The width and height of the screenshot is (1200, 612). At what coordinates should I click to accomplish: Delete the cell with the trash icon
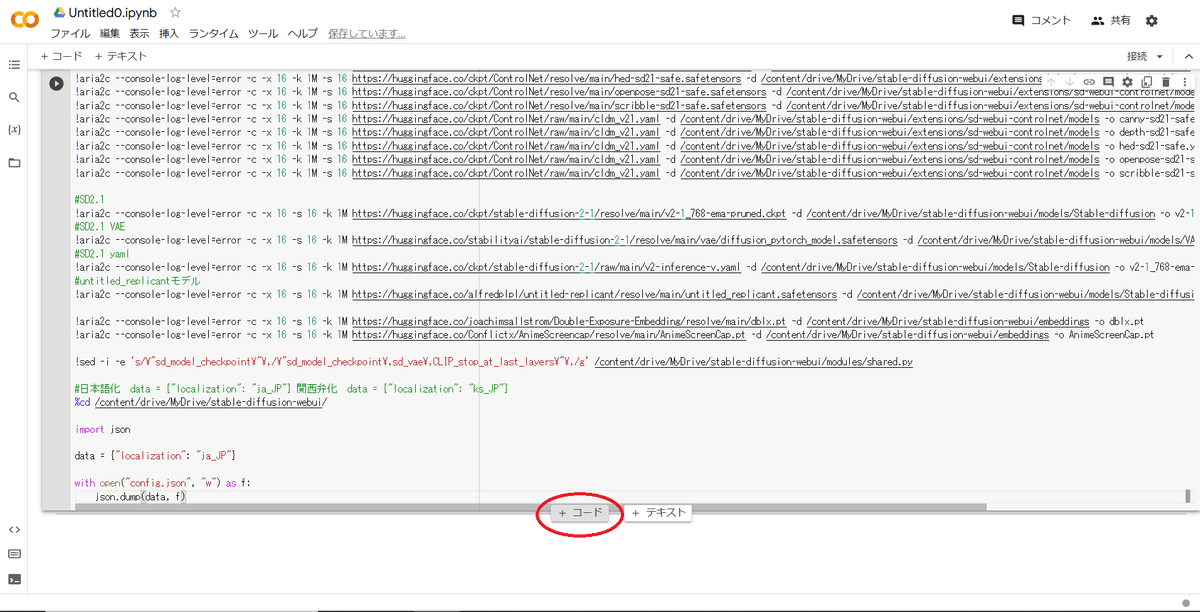pyautogui.click(x=1165, y=82)
